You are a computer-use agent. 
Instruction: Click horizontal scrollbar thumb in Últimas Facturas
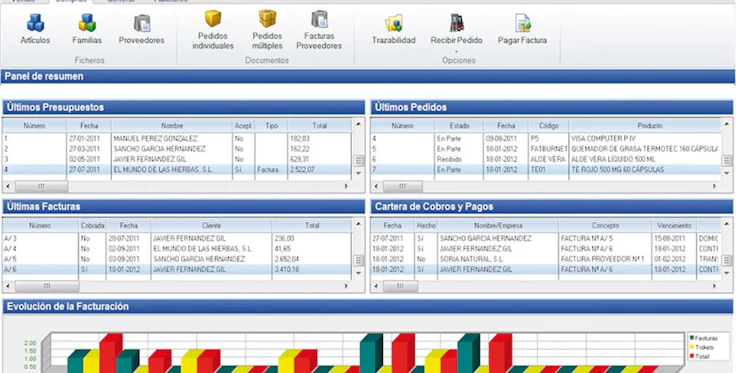tap(46, 286)
